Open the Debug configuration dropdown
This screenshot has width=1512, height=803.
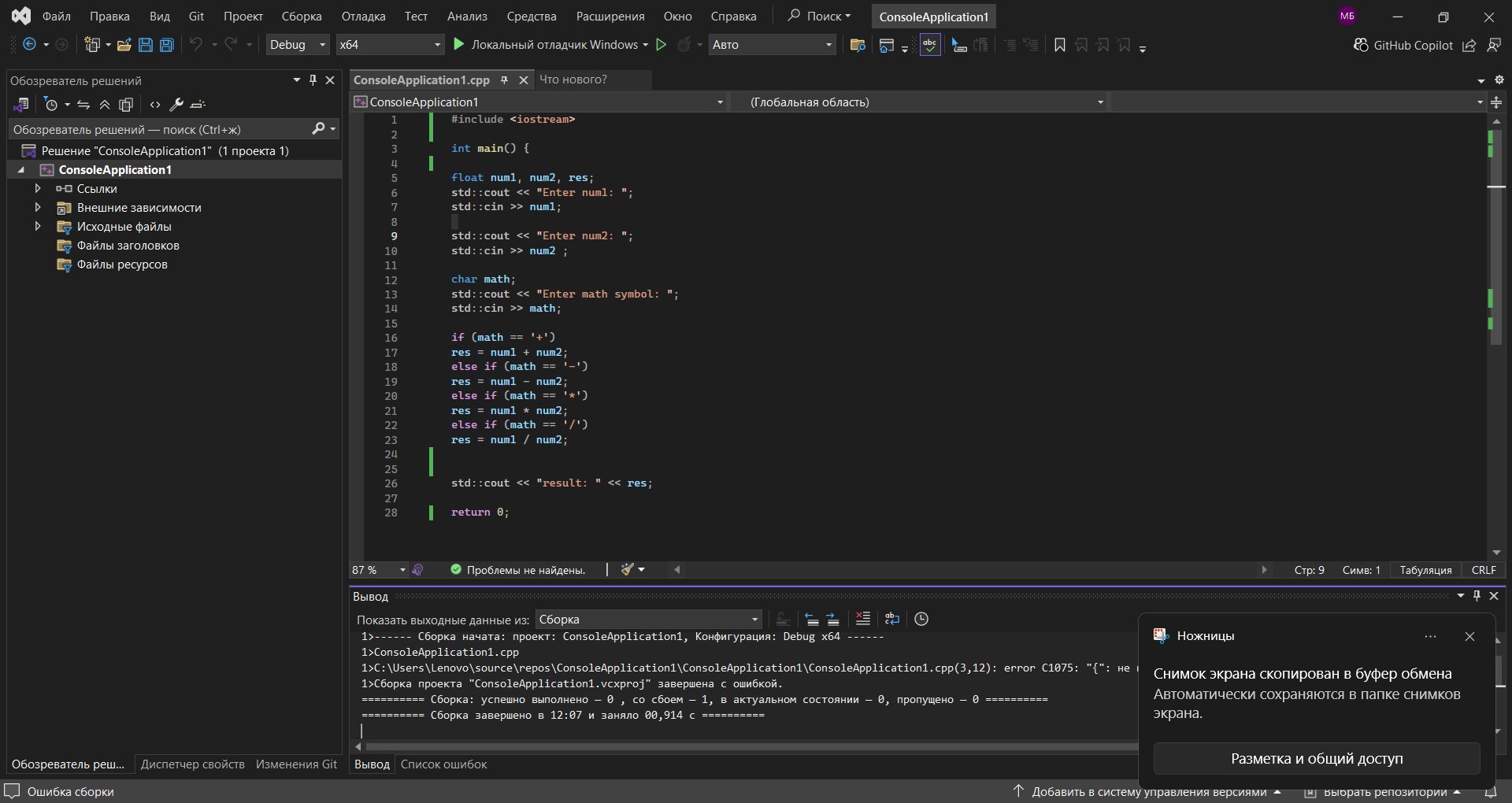[297, 45]
